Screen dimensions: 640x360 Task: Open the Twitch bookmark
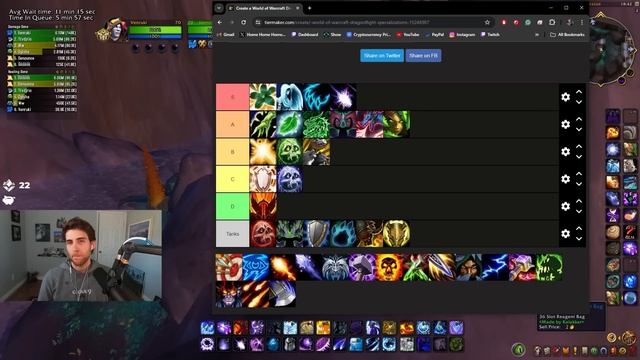(x=490, y=35)
